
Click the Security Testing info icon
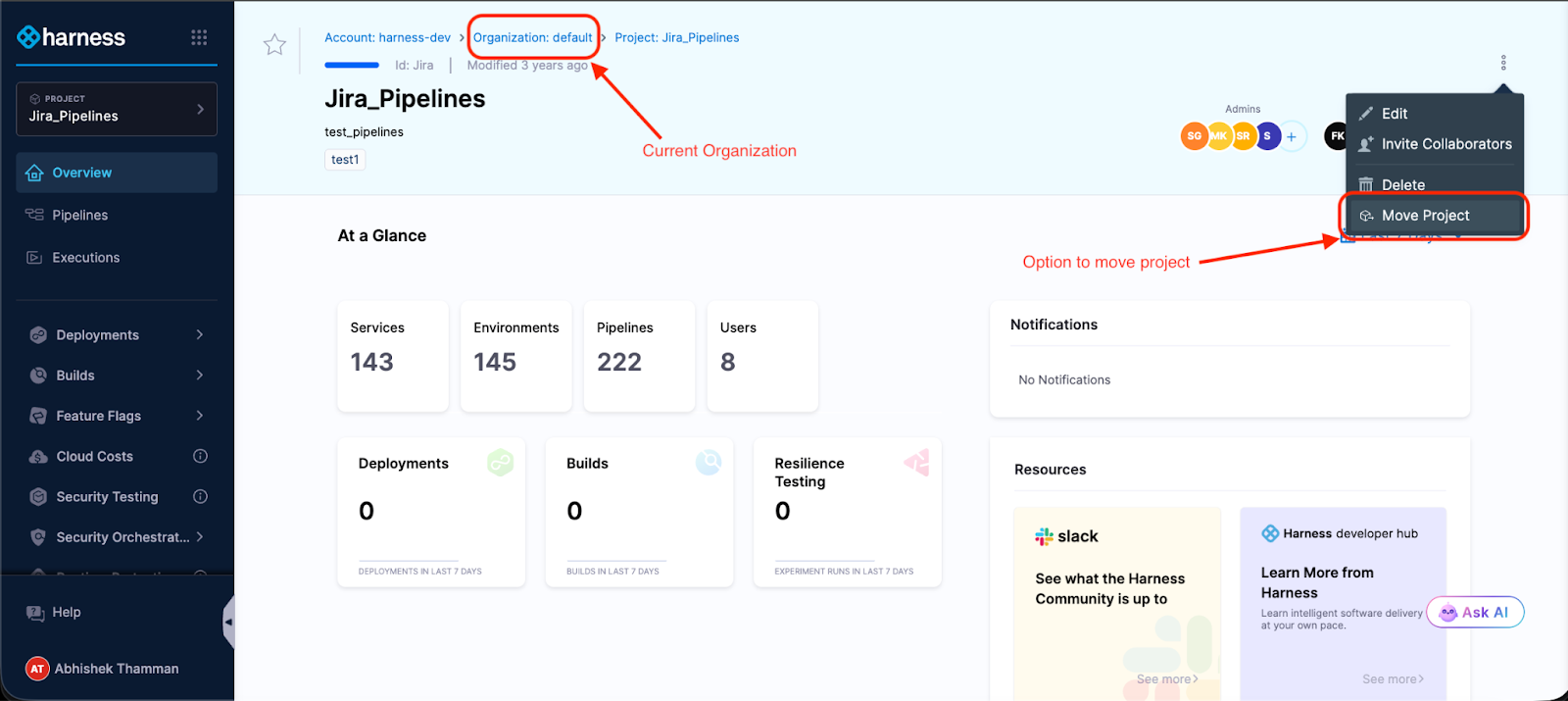[x=200, y=496]
